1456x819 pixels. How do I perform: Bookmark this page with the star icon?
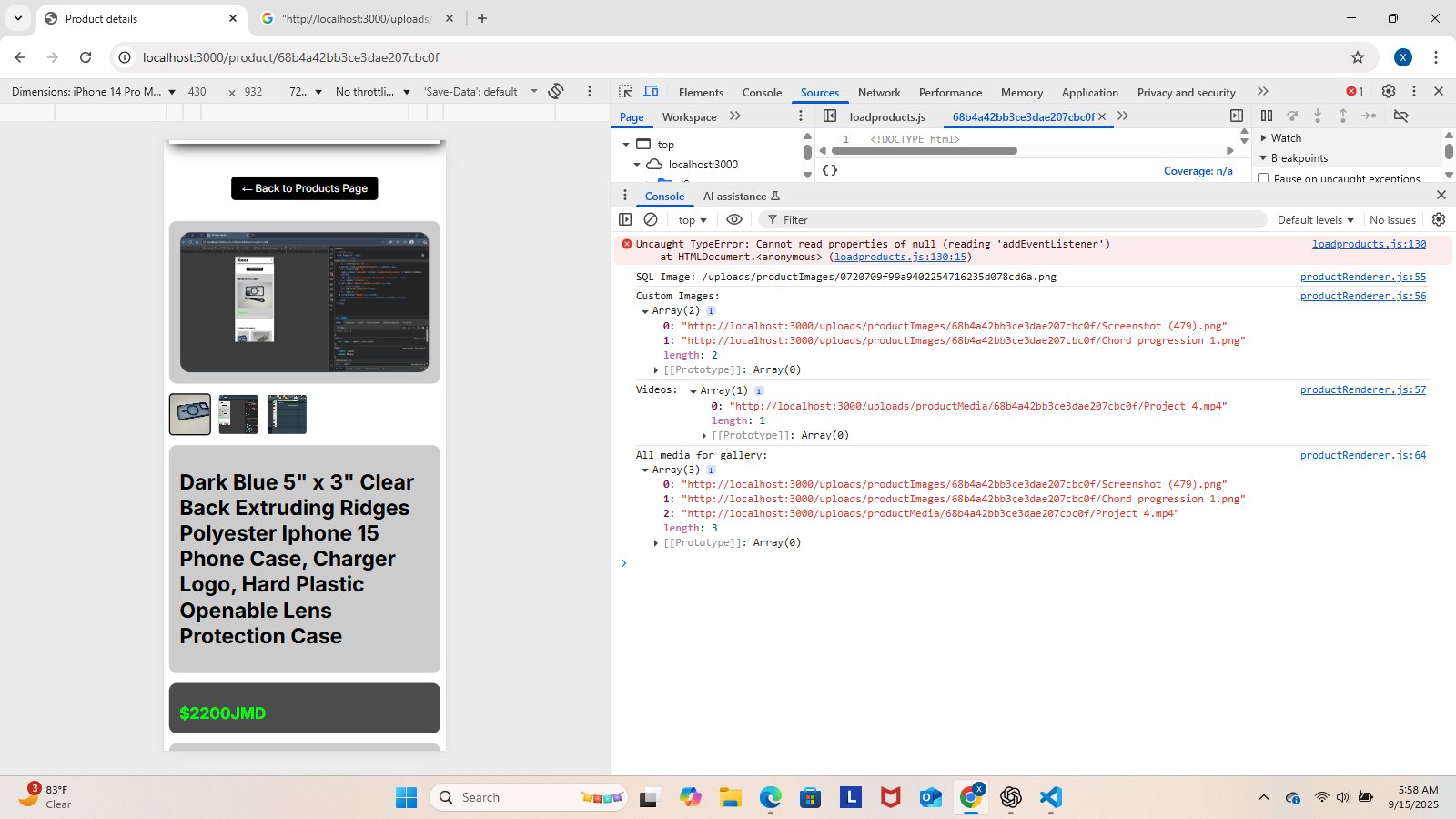(1358, 57)
